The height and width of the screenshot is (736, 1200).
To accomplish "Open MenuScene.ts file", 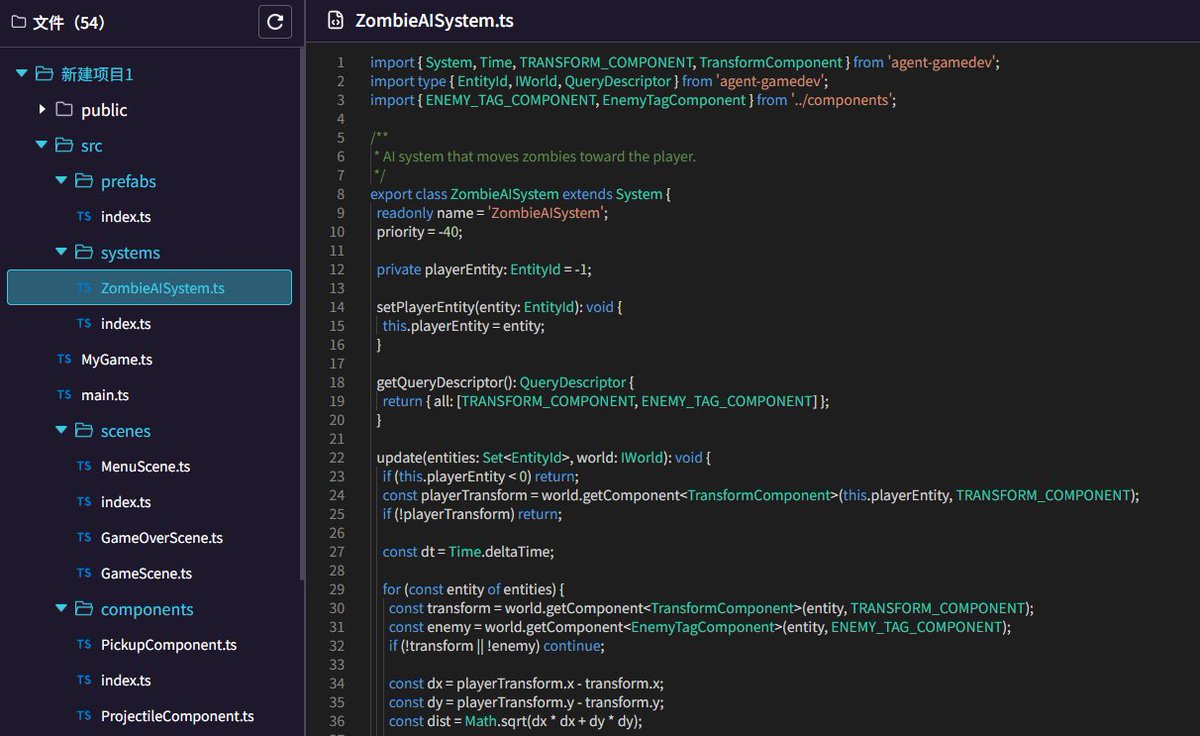I will tap(146, 466).
